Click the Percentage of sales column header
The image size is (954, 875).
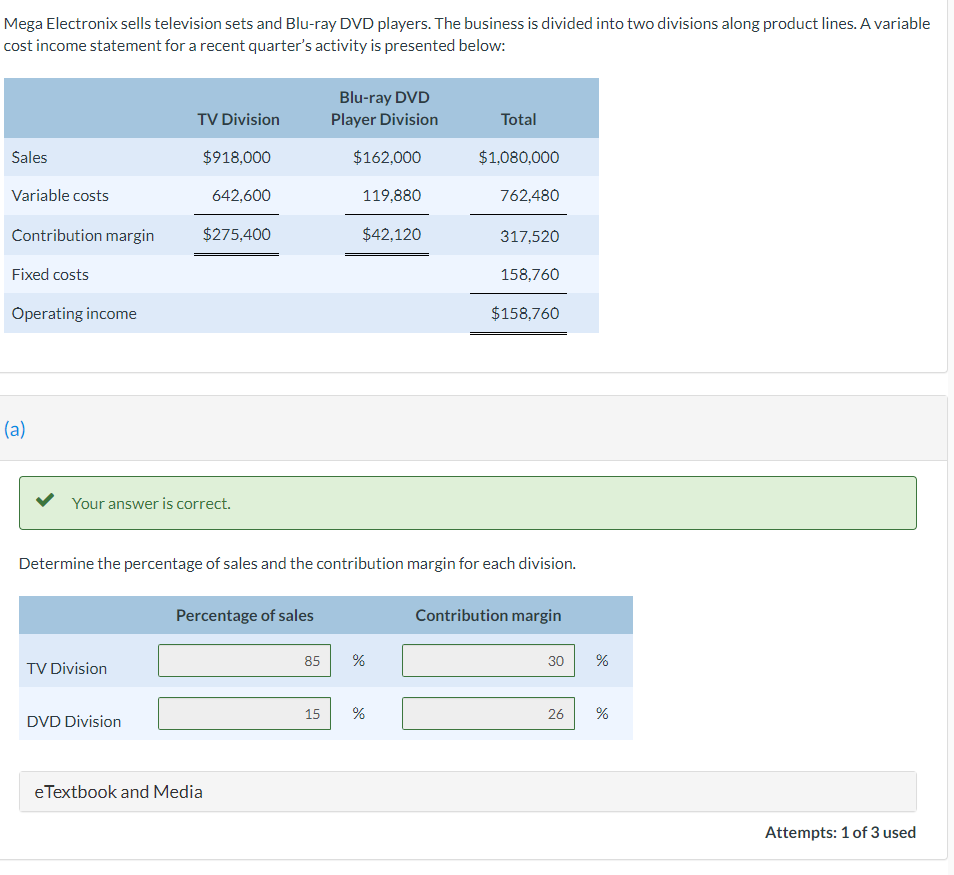[245, 615]
